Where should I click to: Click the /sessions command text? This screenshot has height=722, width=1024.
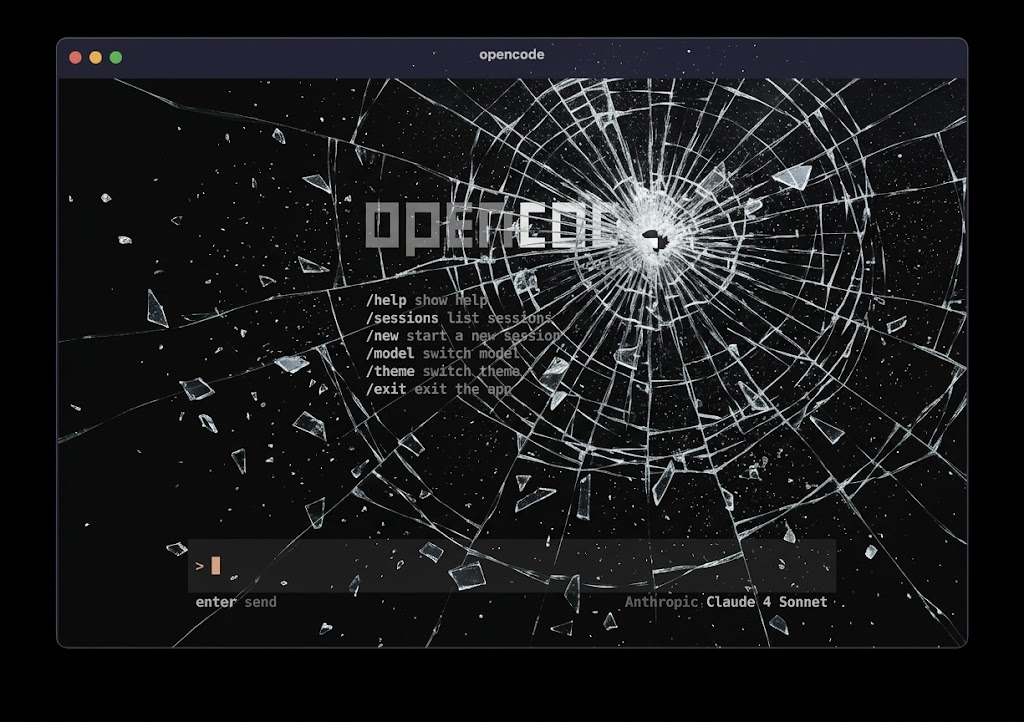[402, 318]
